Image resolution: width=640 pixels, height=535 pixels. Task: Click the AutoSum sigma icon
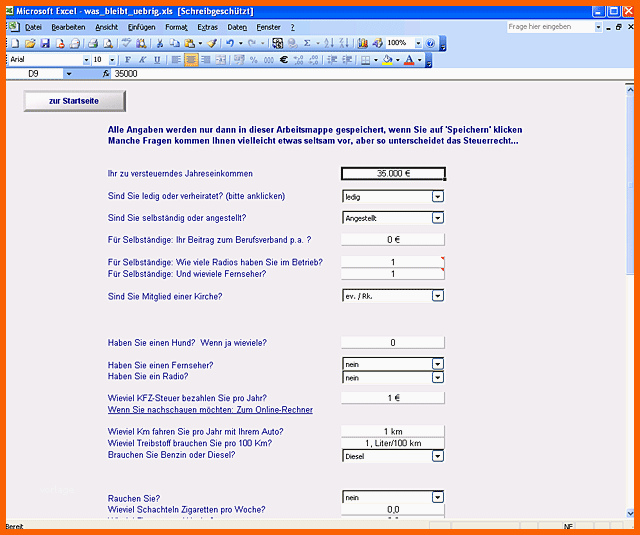[x=307, y=43]
